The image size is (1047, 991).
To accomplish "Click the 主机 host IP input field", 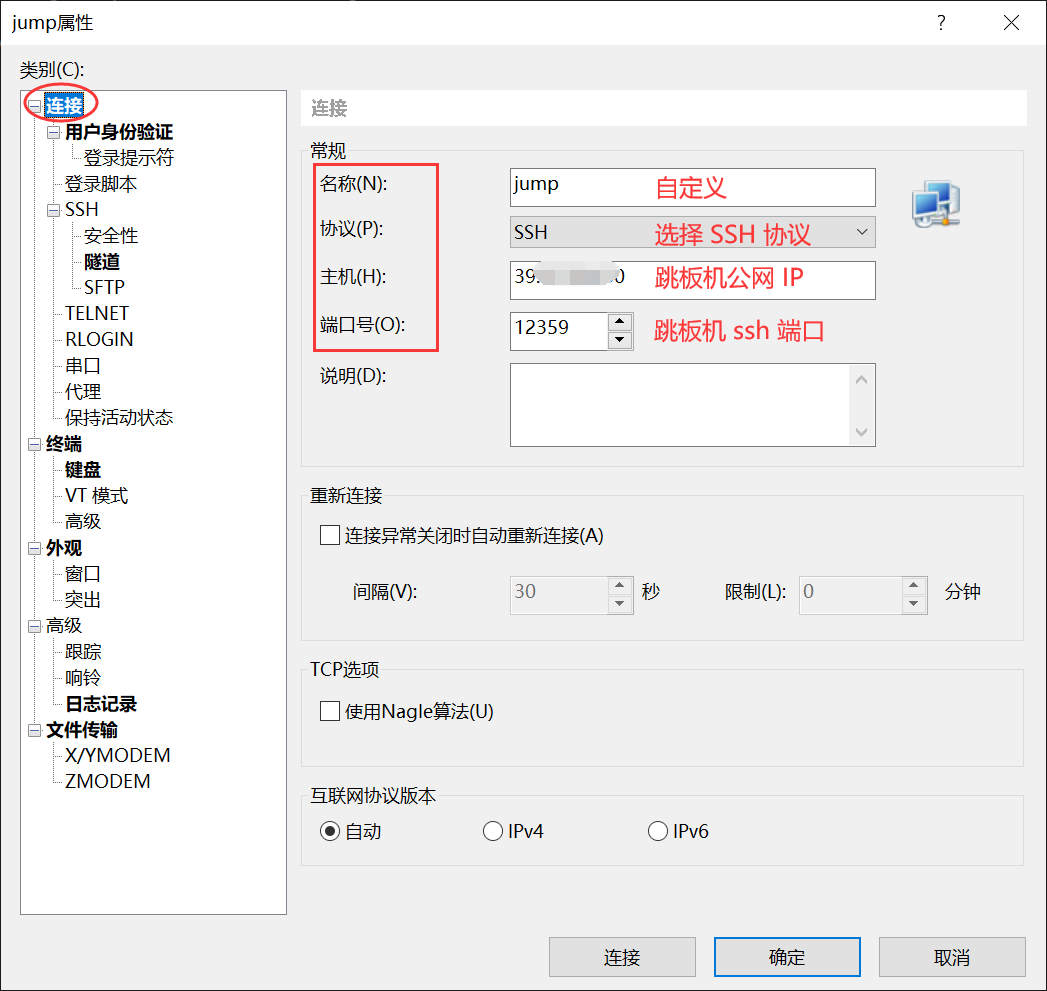I will [x=692, y=280].
